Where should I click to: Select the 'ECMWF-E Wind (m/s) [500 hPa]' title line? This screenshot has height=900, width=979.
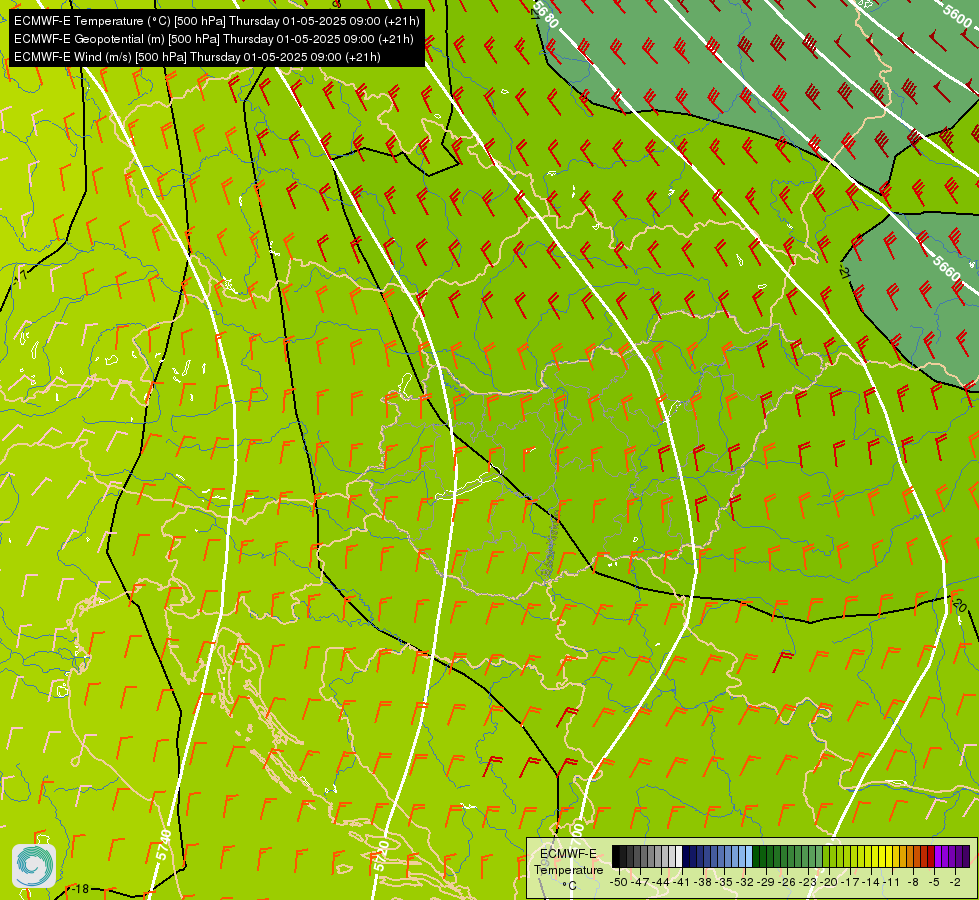(197, 57)
